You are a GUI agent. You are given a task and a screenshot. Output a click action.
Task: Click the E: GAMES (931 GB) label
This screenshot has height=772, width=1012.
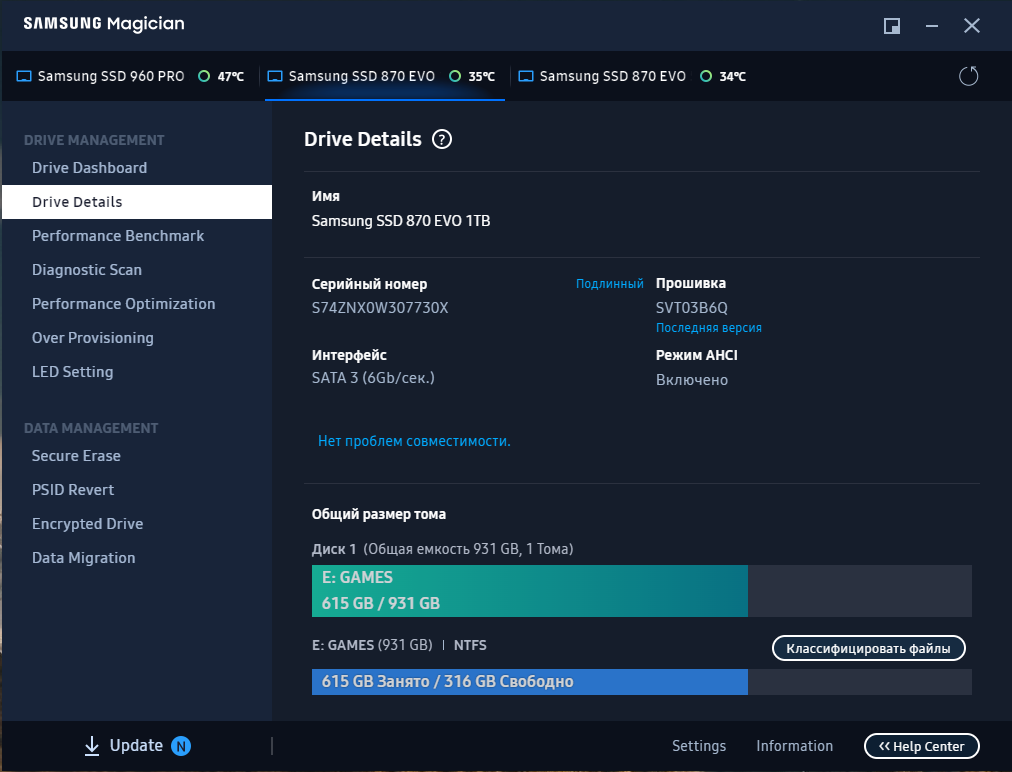point(372,645)
